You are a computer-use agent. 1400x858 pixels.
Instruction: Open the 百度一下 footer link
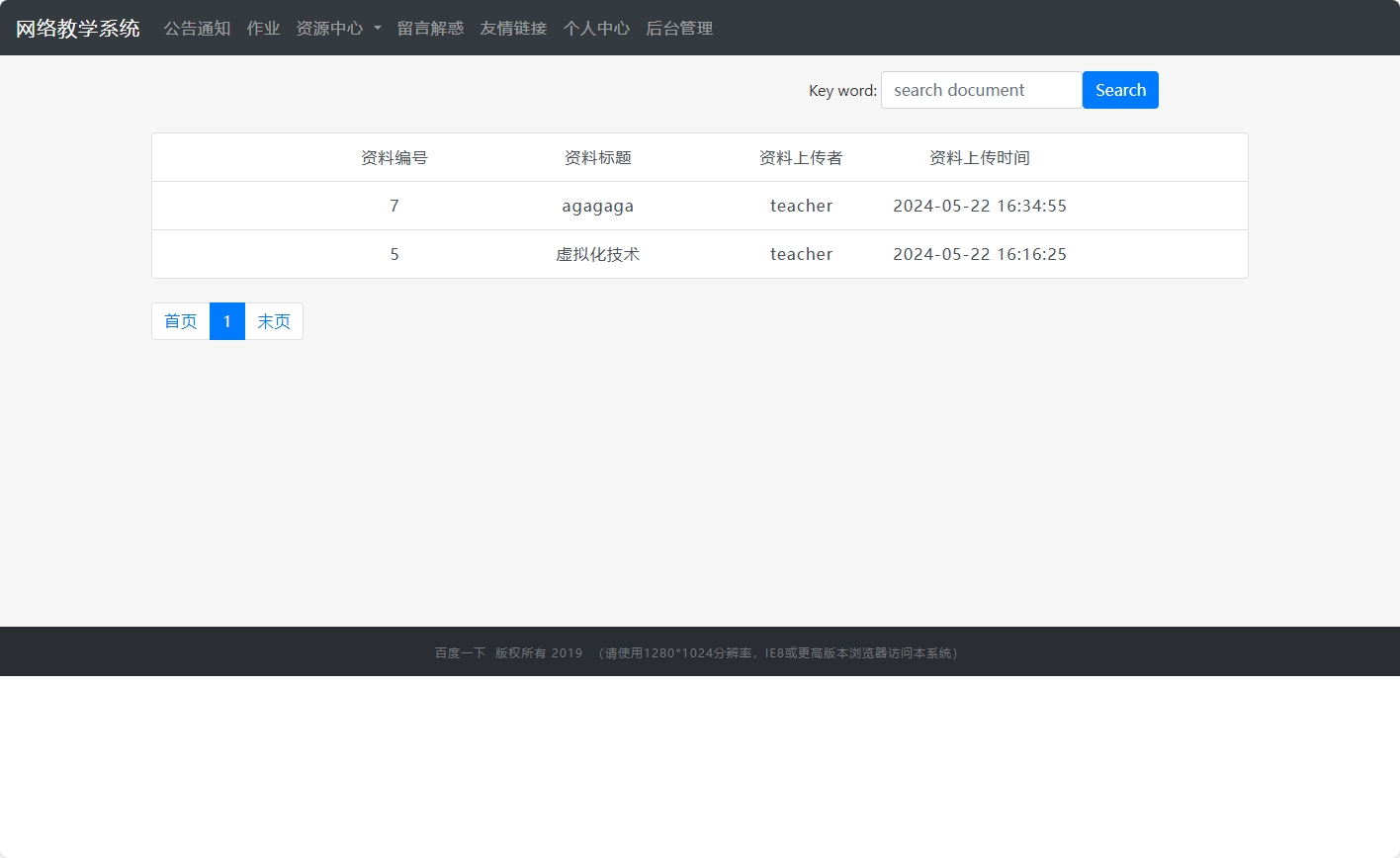coord(459,652)
